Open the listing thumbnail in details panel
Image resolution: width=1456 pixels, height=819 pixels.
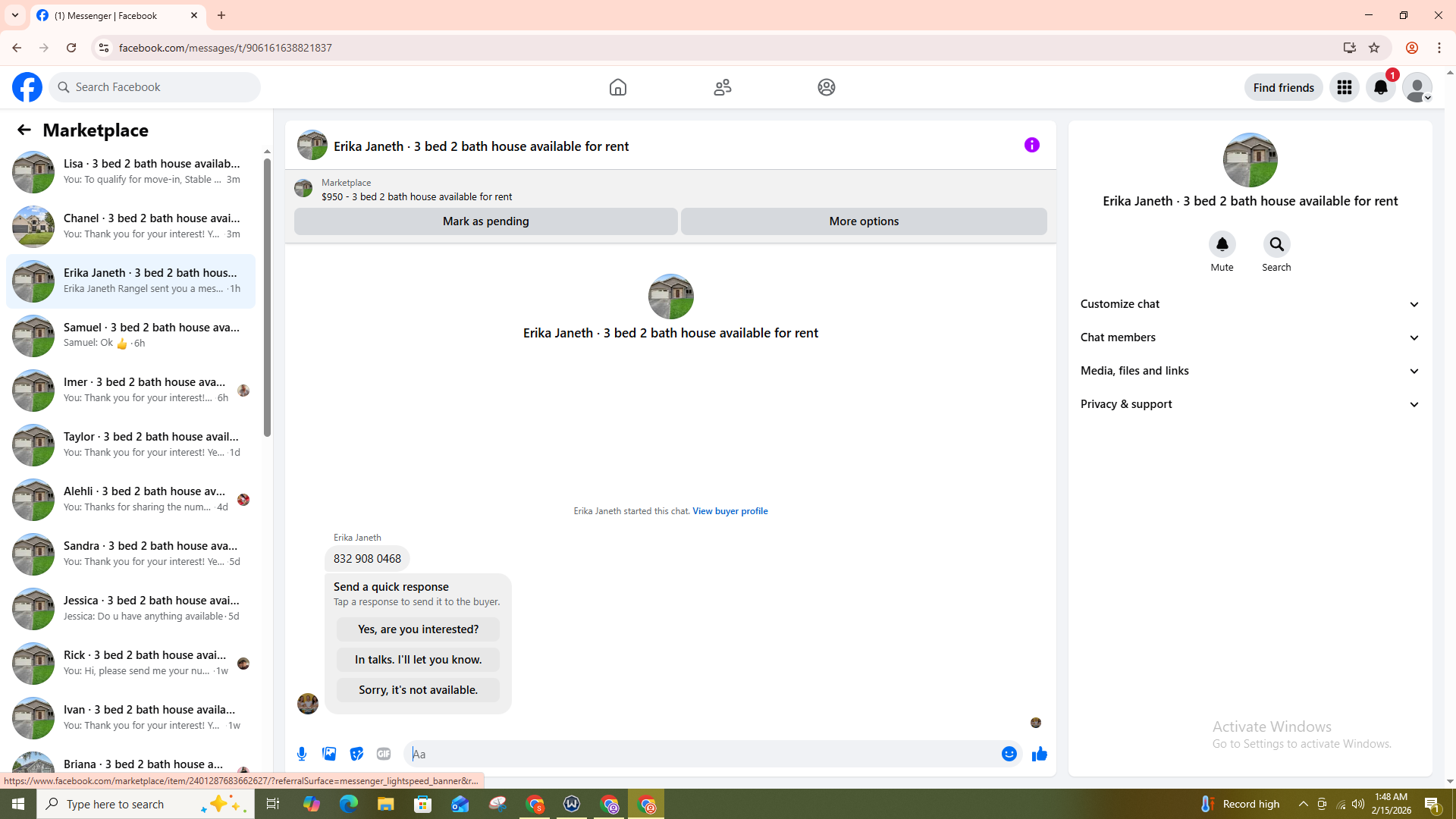(1250, 160)
